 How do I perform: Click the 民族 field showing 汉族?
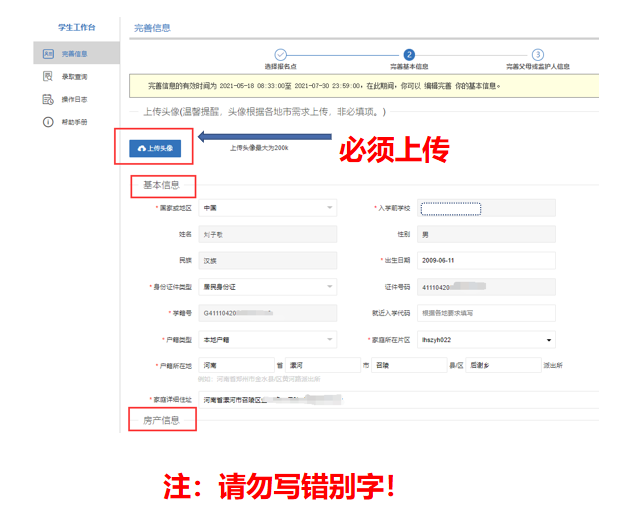(x=268, y=261)
